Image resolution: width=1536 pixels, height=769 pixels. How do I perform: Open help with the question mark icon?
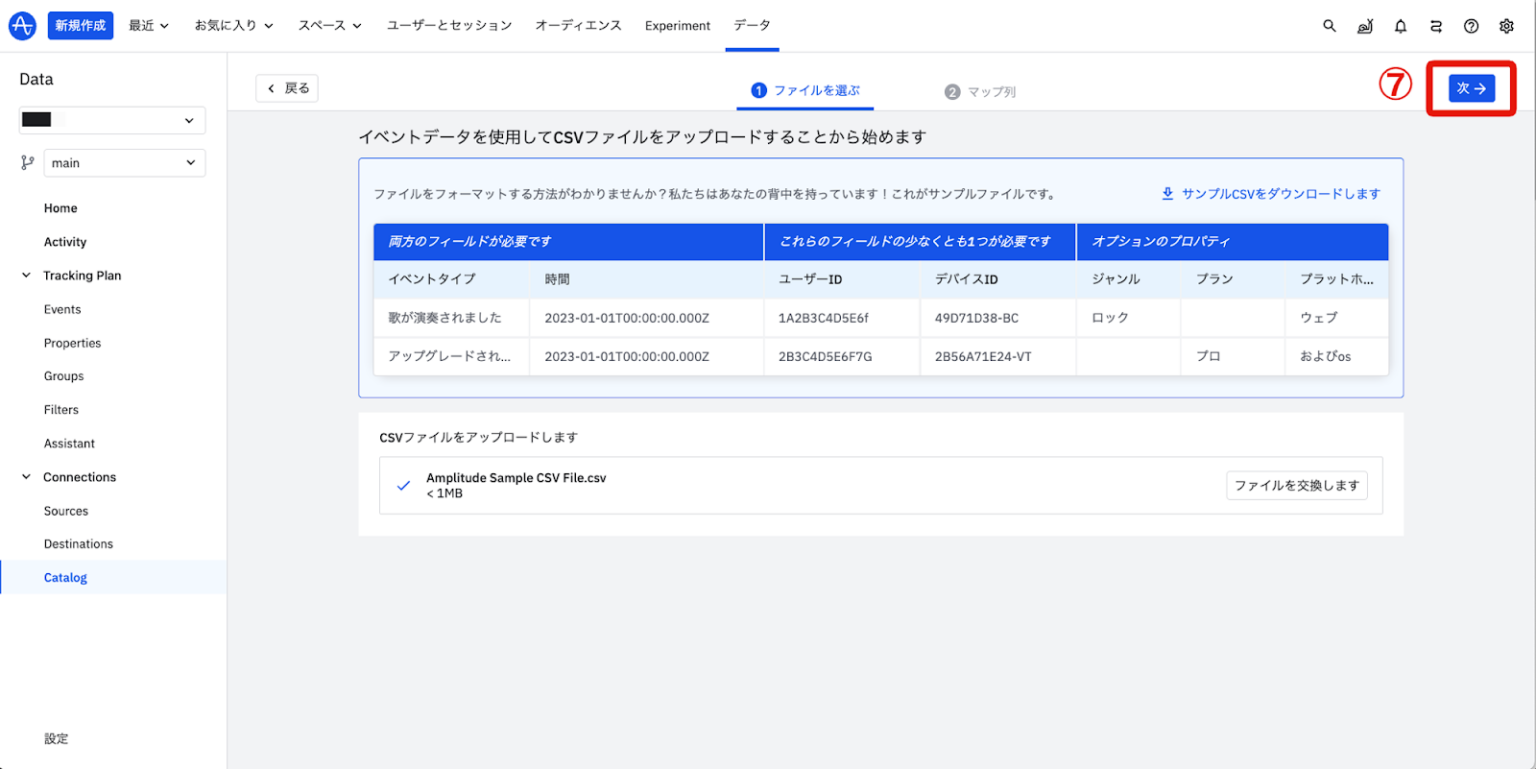pos(1471,25)
